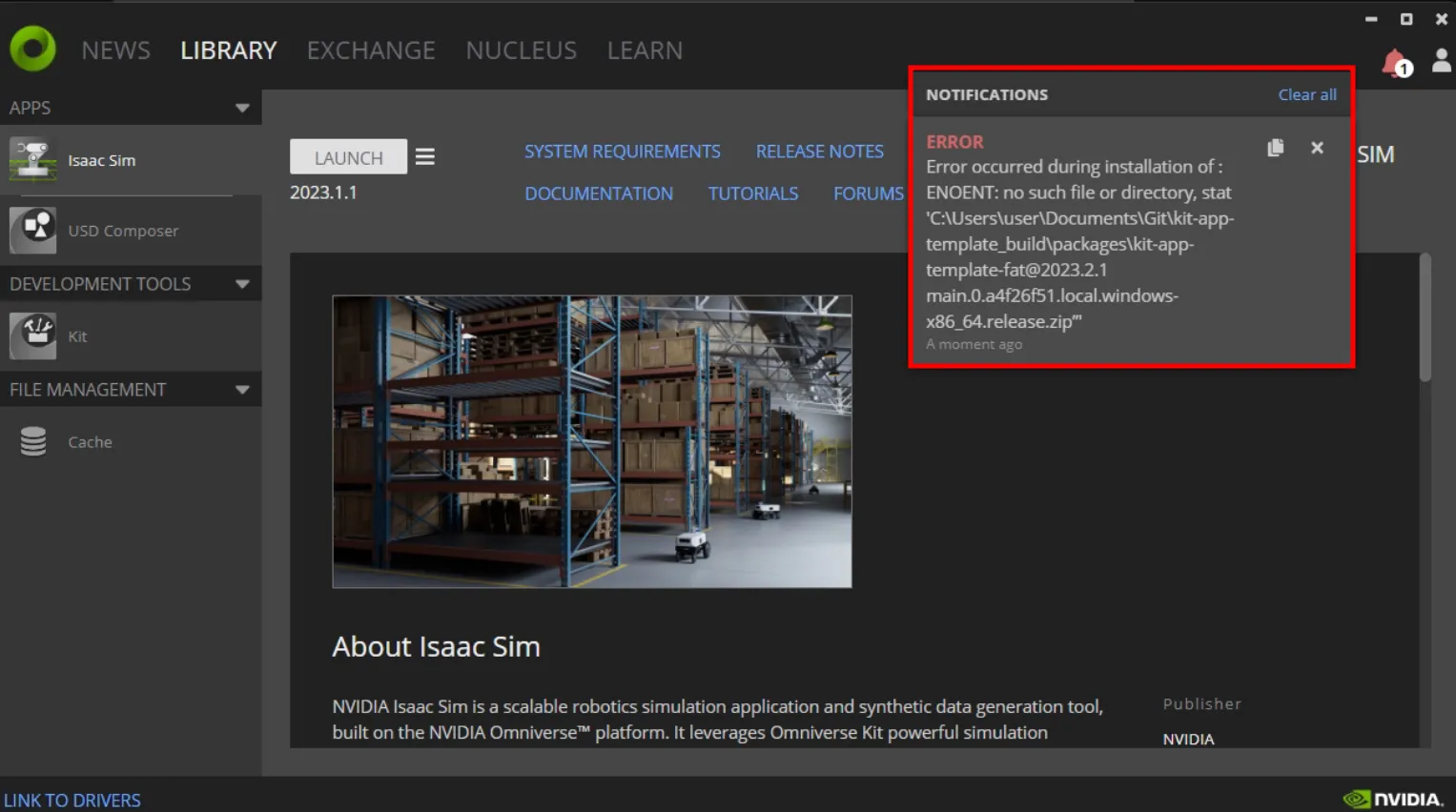Clear all notifications

point(1307,94)
